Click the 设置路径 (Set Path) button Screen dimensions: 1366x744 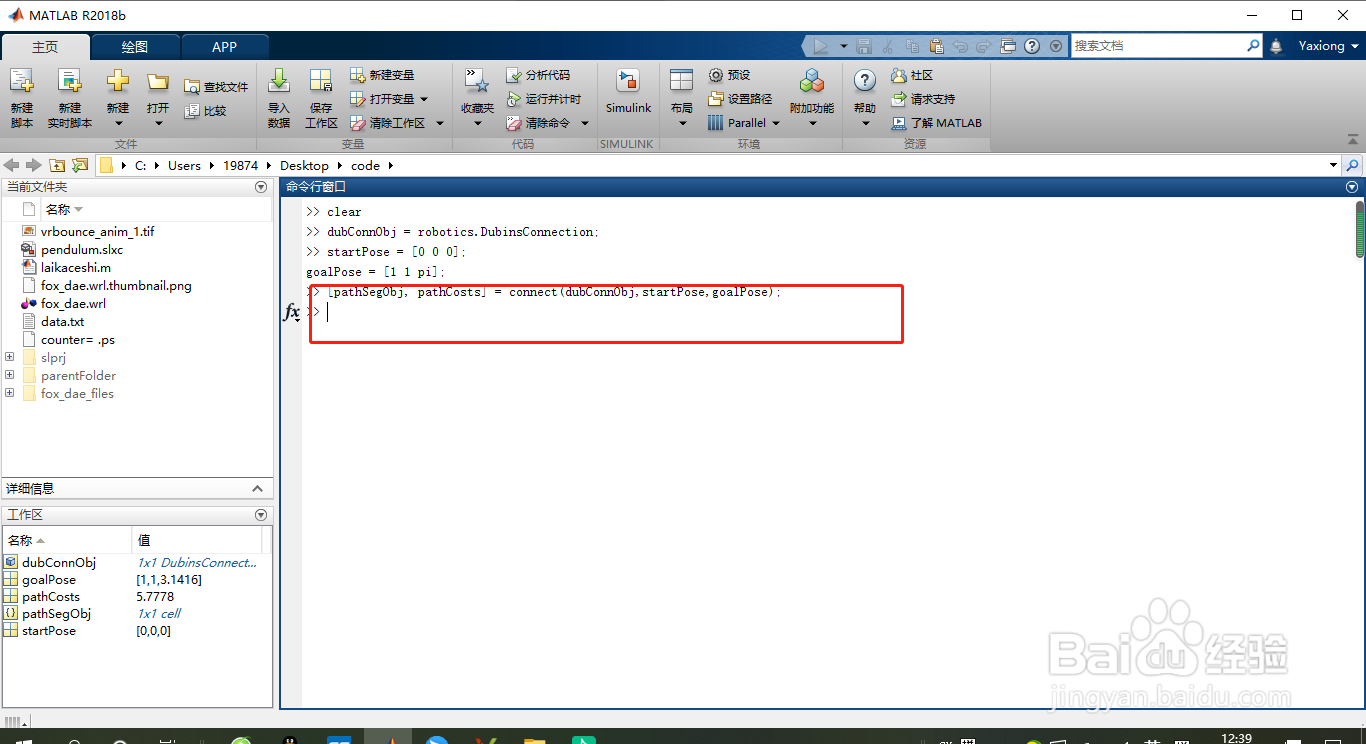pyautogui.click(x=740, y=99)
